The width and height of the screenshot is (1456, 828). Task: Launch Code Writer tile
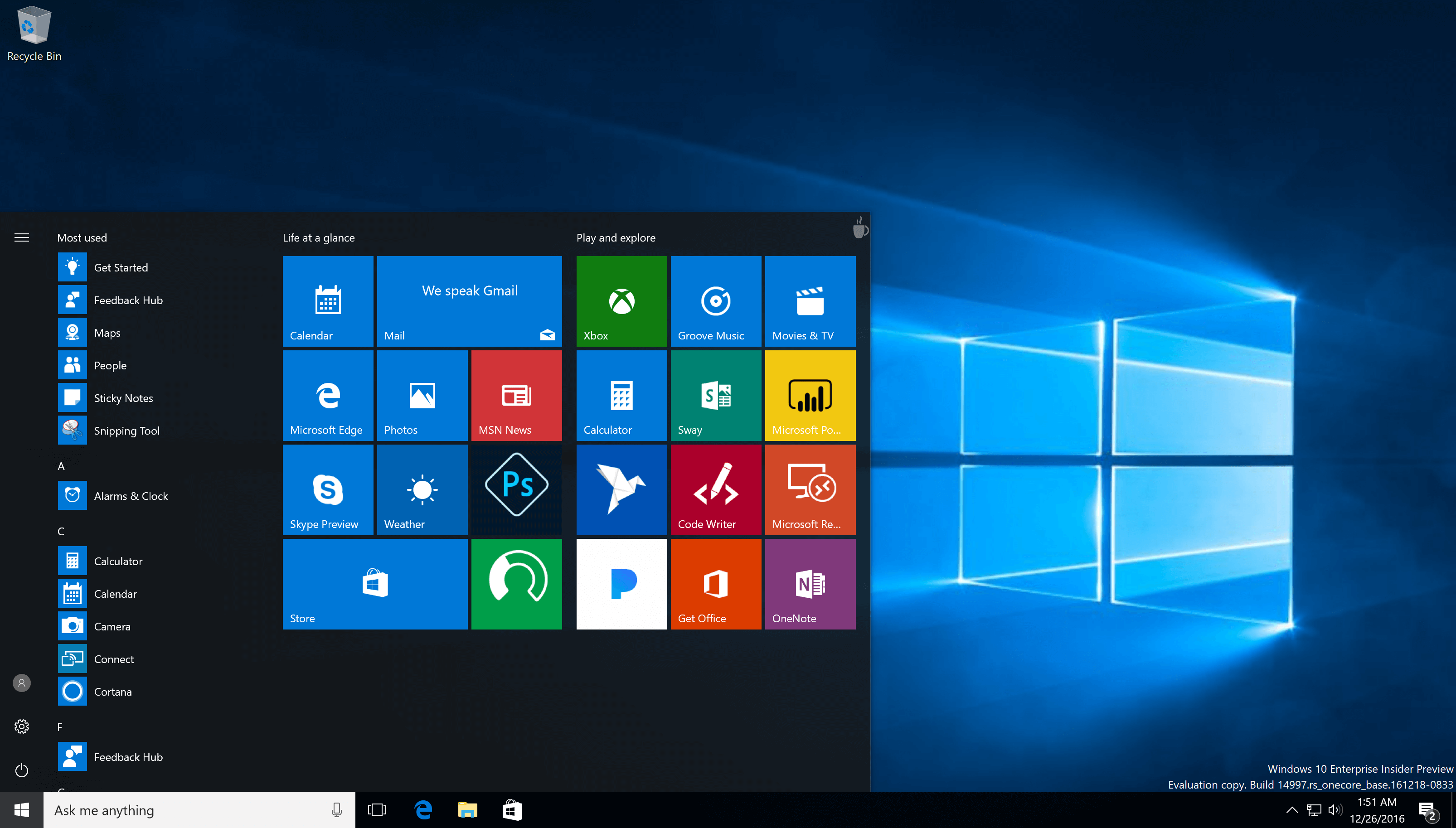[x=714, y=490]
